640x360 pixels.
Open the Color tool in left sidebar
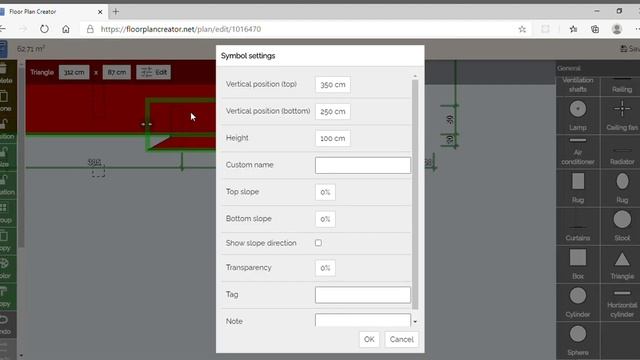tap(6, 269)
